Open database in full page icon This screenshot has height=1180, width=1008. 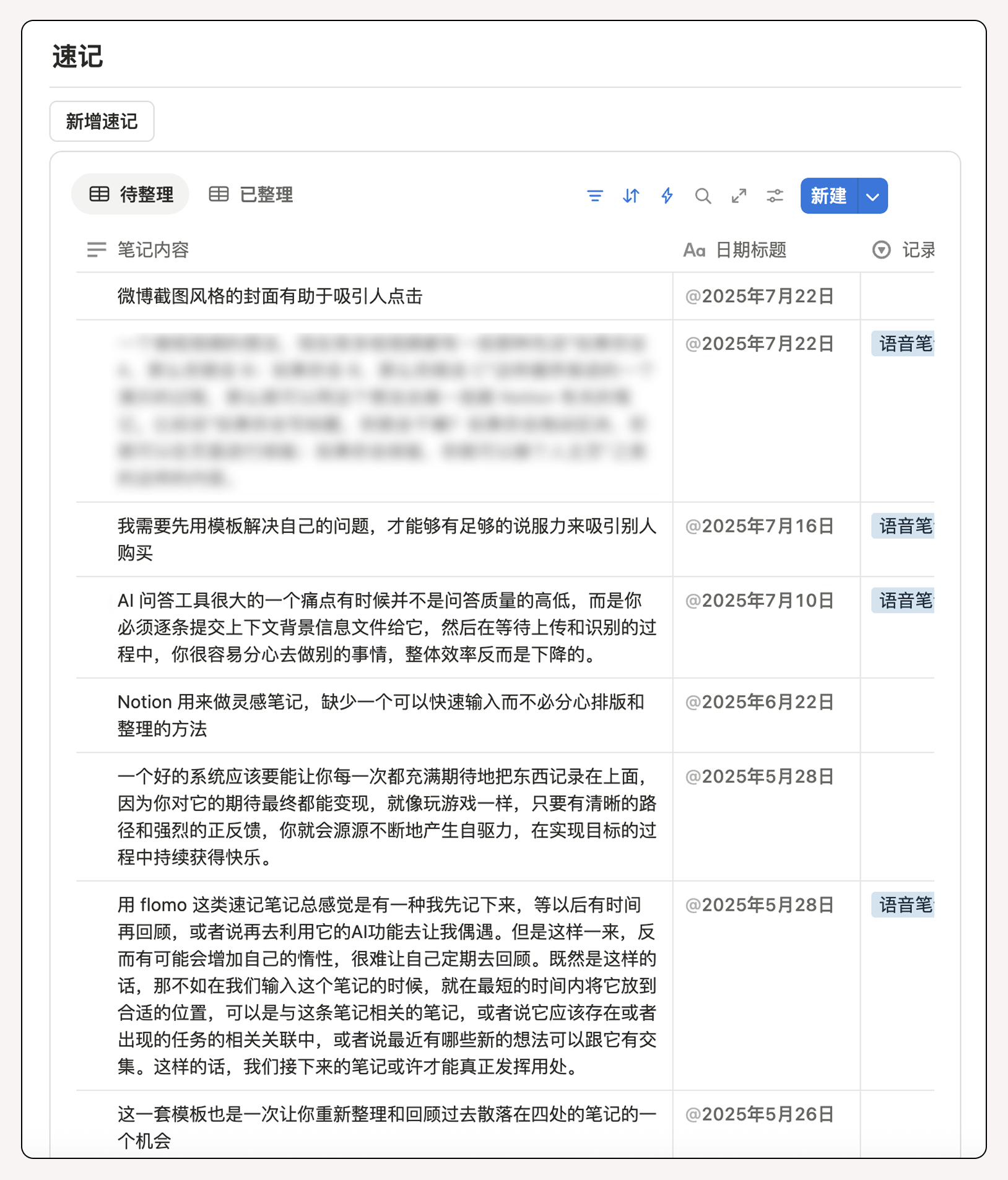739,196
